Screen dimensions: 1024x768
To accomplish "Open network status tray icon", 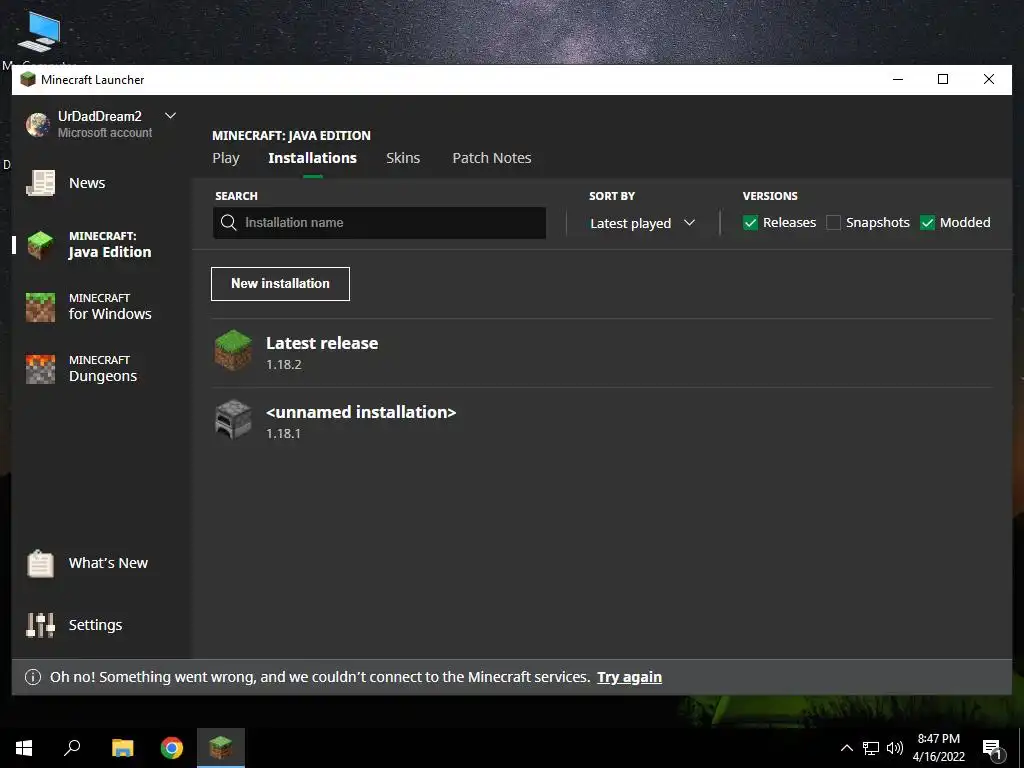I will tap(871, 748).
